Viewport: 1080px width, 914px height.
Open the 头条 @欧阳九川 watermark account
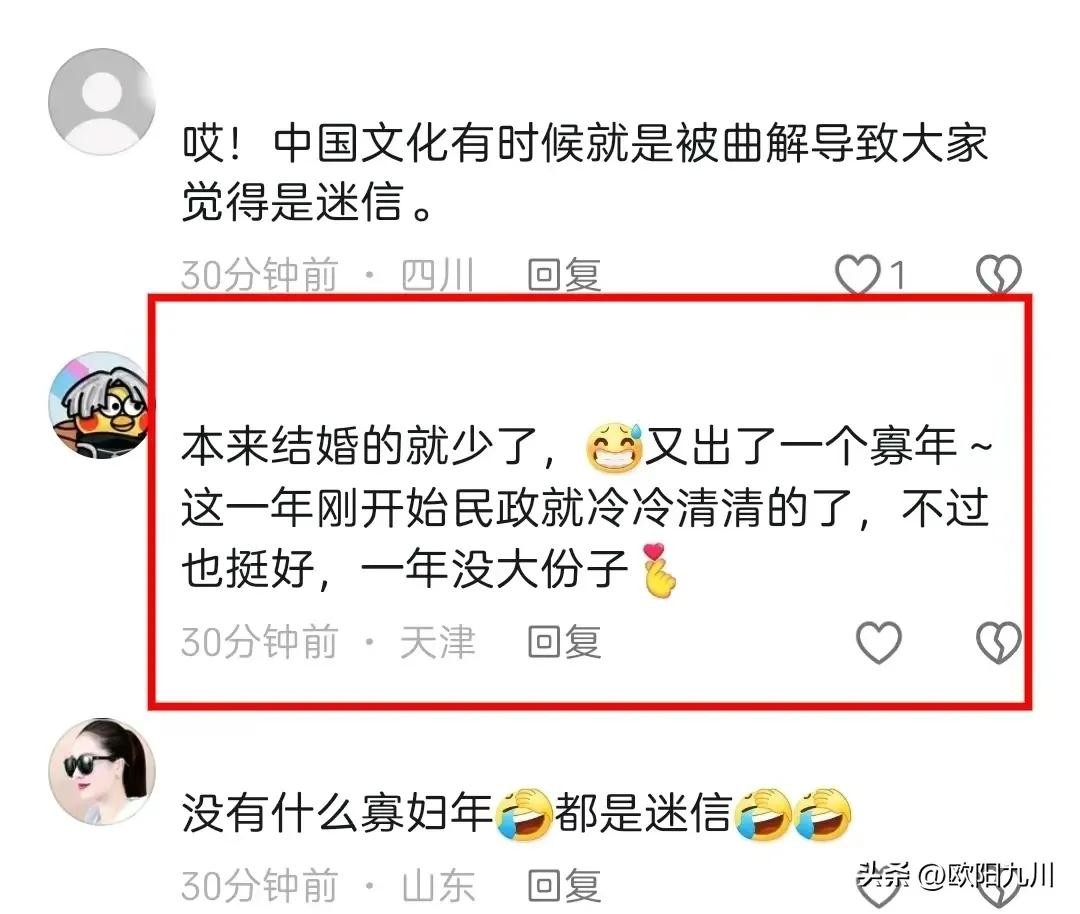[955, 875]
